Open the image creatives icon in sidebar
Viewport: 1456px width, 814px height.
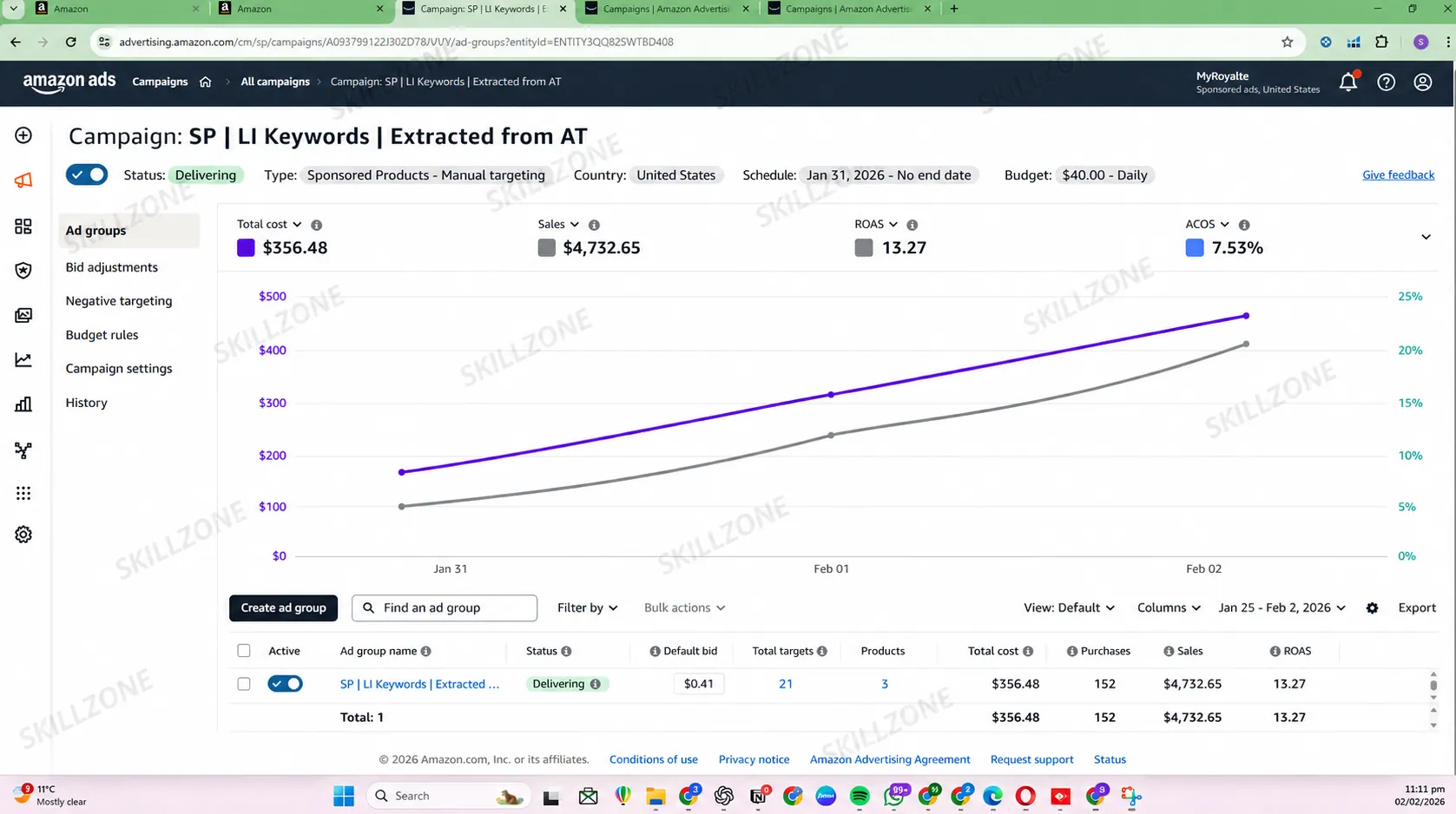23,315
